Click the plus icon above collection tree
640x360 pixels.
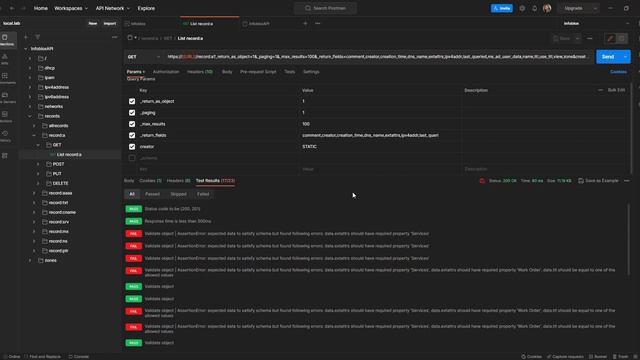(x=26, y=37)
